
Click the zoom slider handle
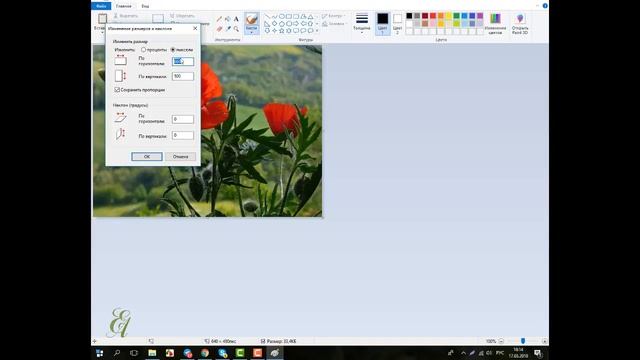pyautogui.click(x=523, y=341)
